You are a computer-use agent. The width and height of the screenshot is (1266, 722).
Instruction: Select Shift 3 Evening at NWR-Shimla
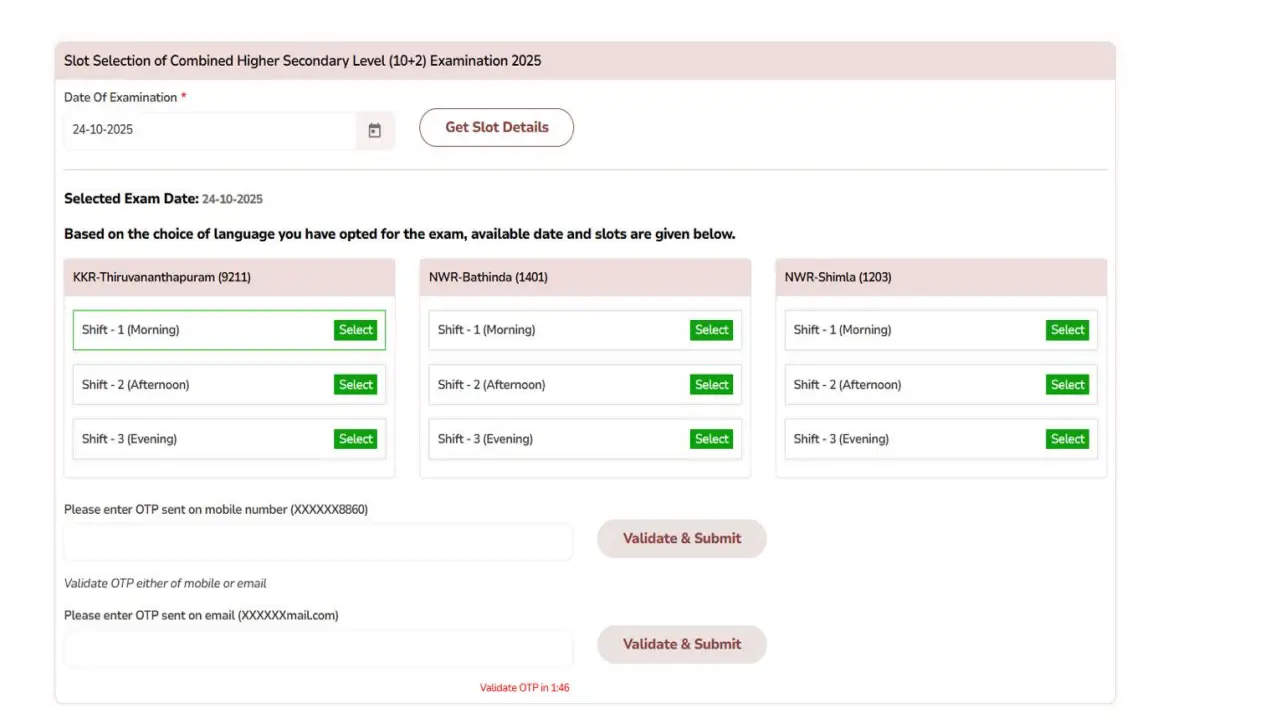point(1066,438)
